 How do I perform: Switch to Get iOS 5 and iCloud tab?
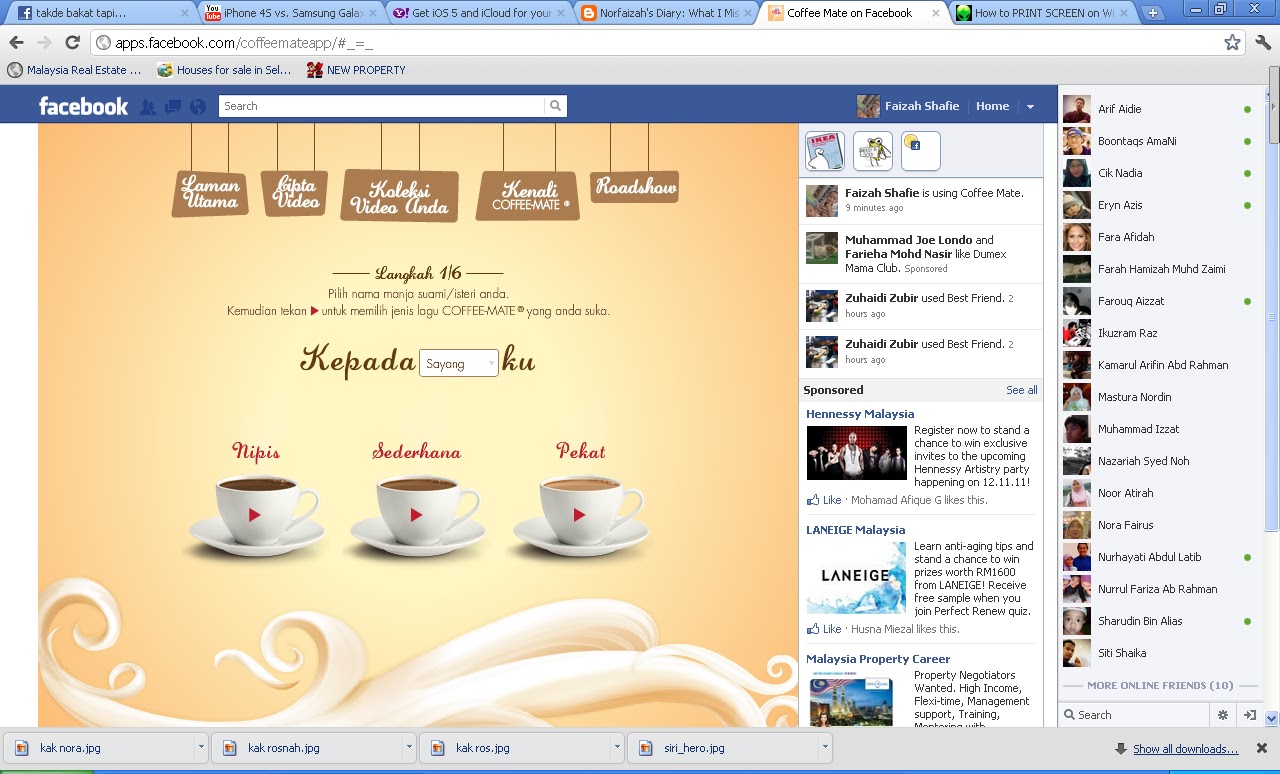pyautogui.click(x=478, y=13)
